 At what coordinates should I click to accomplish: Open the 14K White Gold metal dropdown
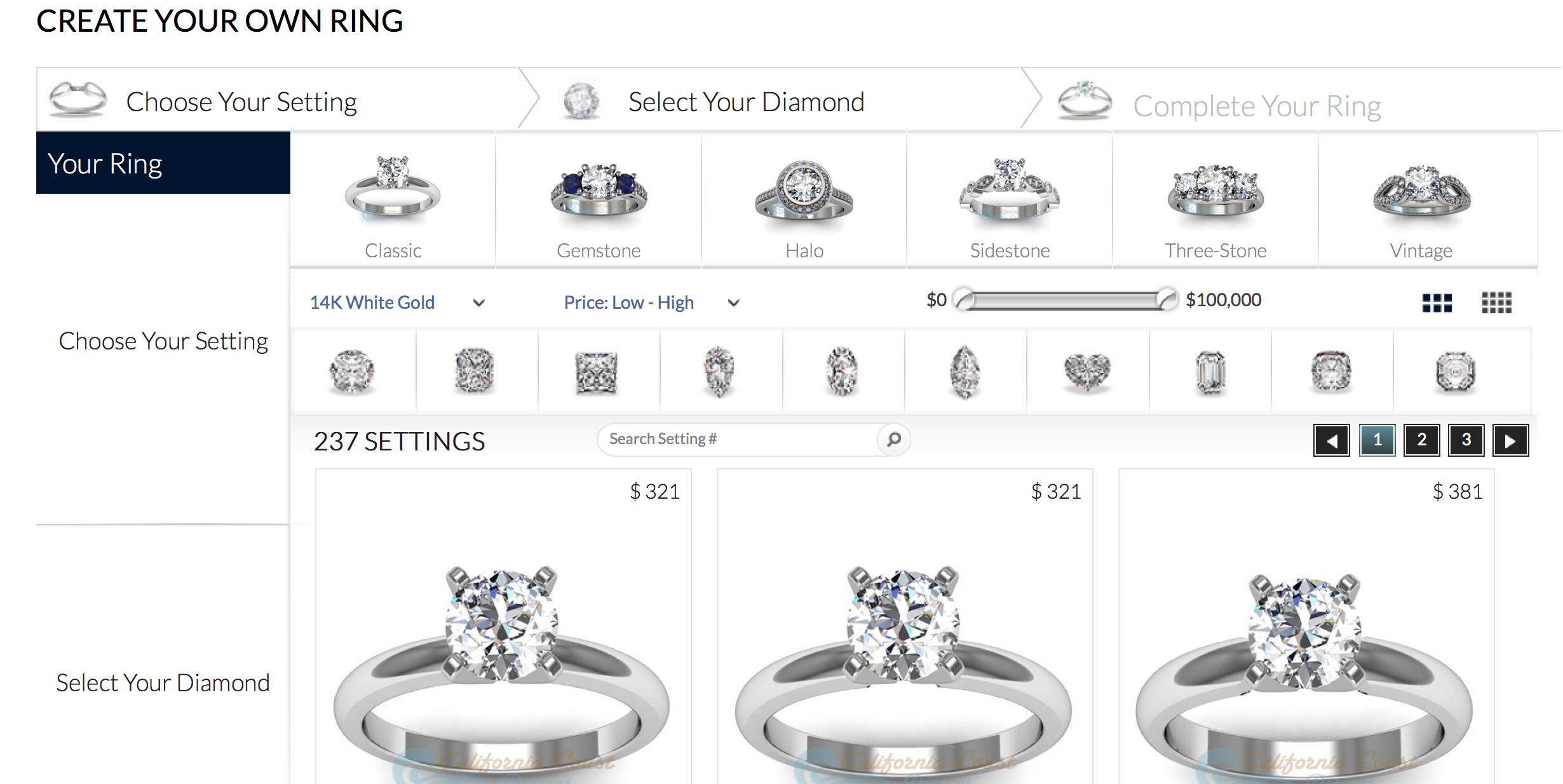pyautogui.click(x=397, y=302)
